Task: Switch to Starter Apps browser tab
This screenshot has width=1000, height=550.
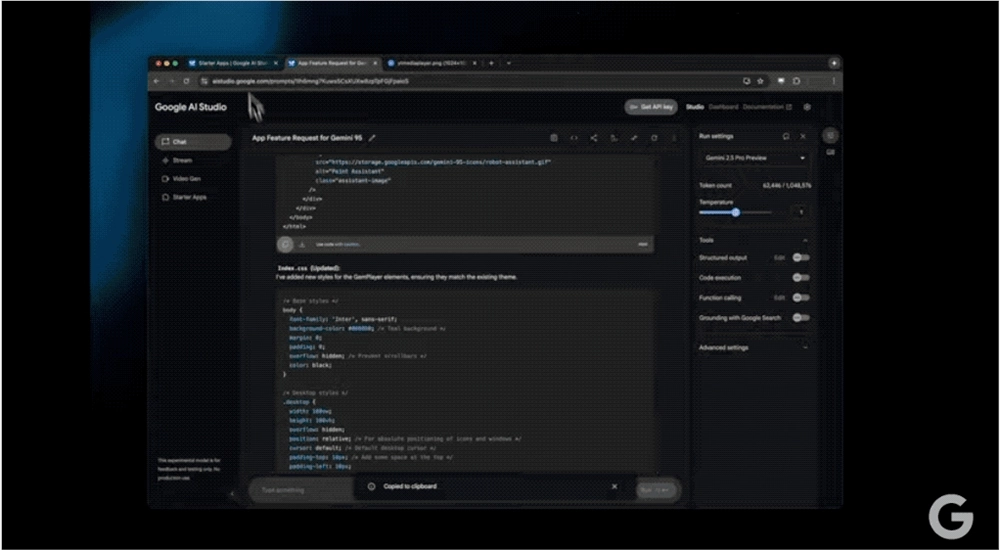Action: [233, 63]
